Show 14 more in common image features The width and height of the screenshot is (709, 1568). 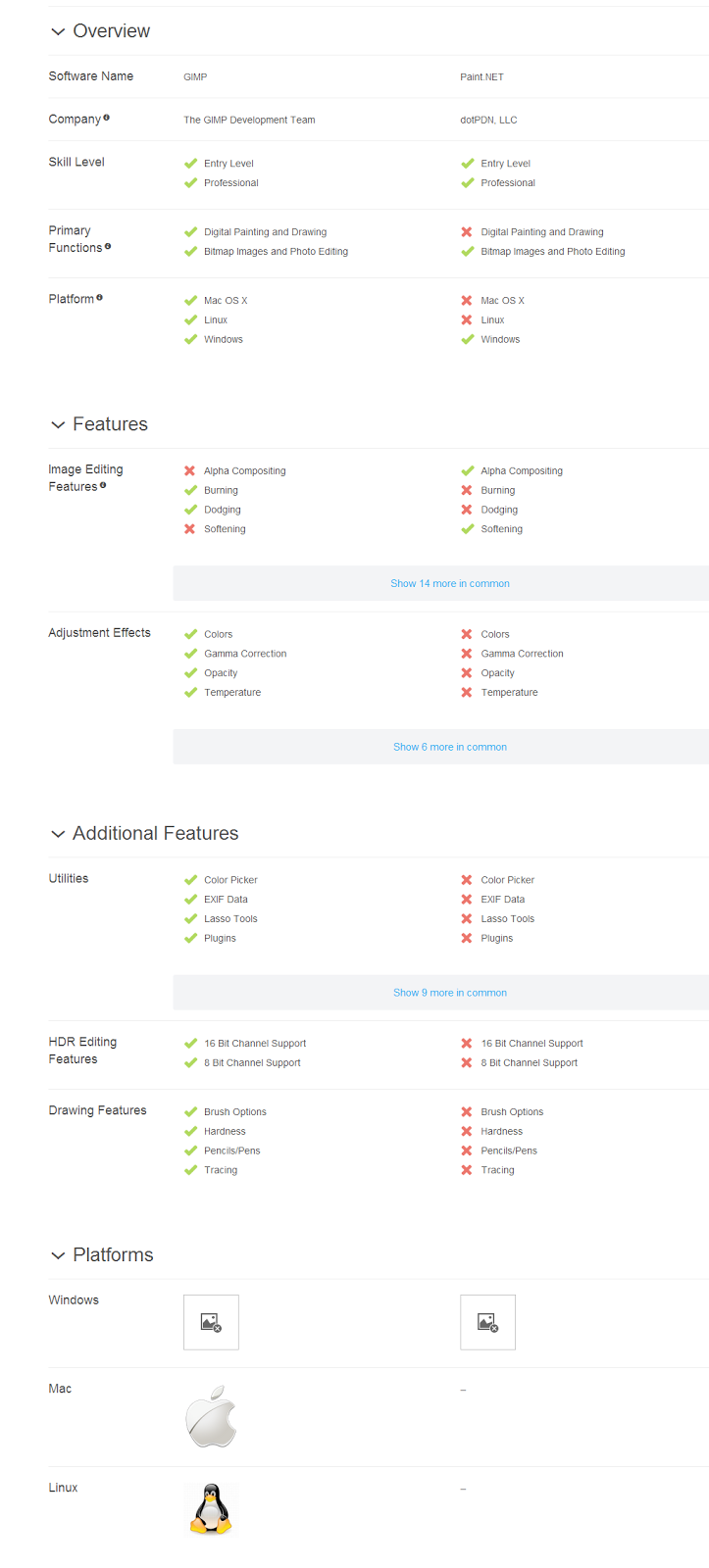pyautogui.click(x=450, y=583)
